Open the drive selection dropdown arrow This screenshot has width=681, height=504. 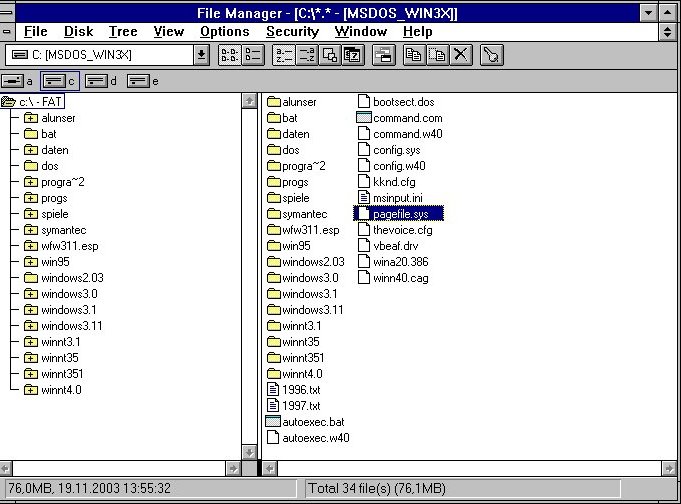click(202, 55)
